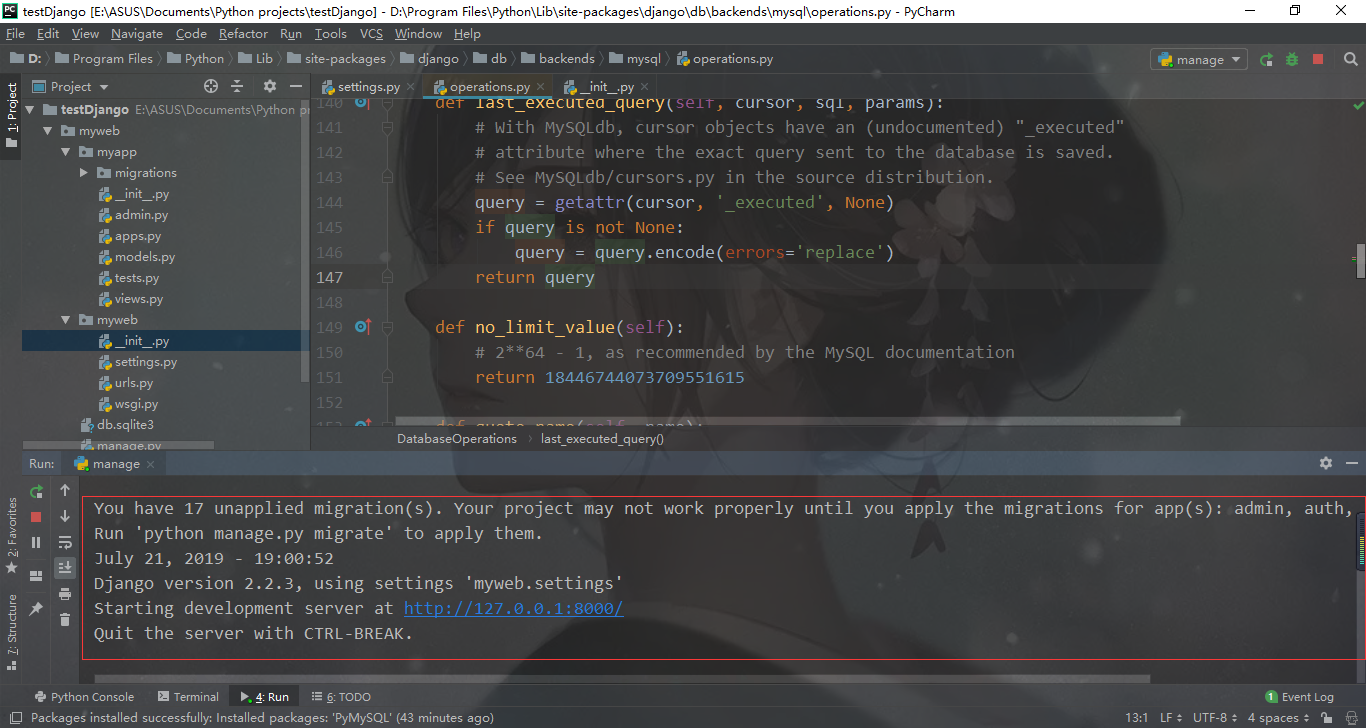The width and height of the screenshot is (1366, 728).
Task: Toggle scroll to end in the Run console
Action: 65,568
